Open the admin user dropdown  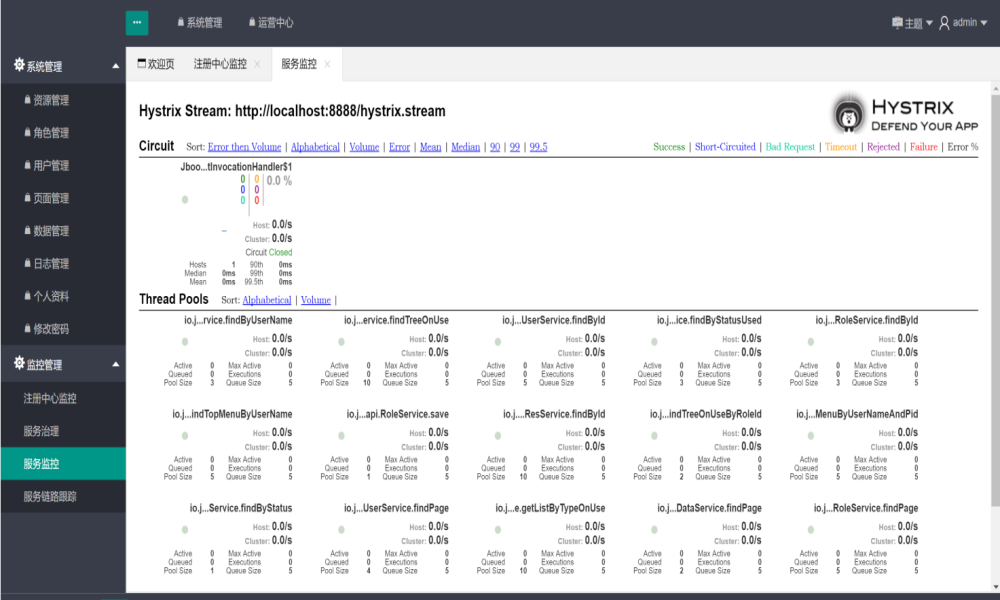coord(963,23)
